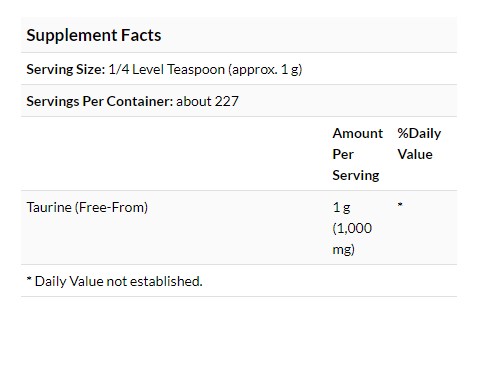Viewport: 477px width, 369px height.
Task: Click the 1/4 Level Teaspoon text
Action: (x=167, y=69)
